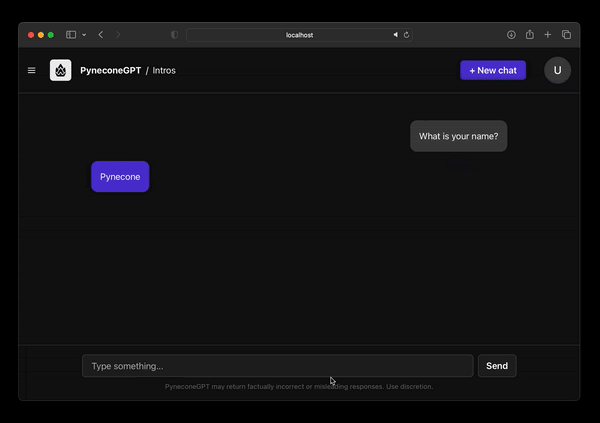Select the Intros chat name

click(164, 70)
